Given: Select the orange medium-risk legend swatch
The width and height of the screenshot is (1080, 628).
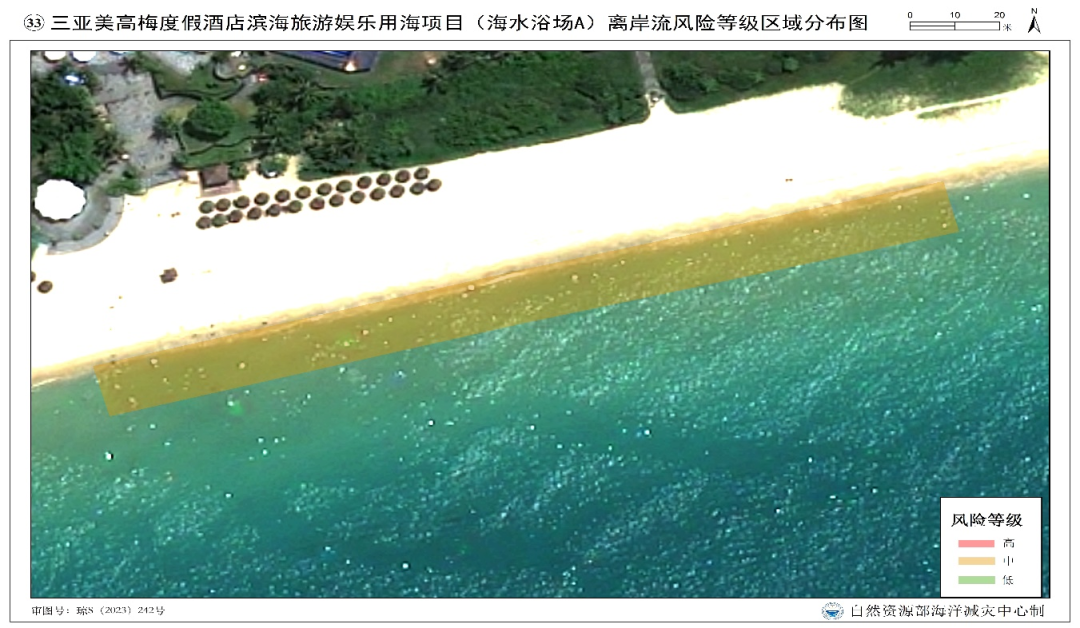Looking at the screenshot, I should pyautogui.click(x=976, y=561).
